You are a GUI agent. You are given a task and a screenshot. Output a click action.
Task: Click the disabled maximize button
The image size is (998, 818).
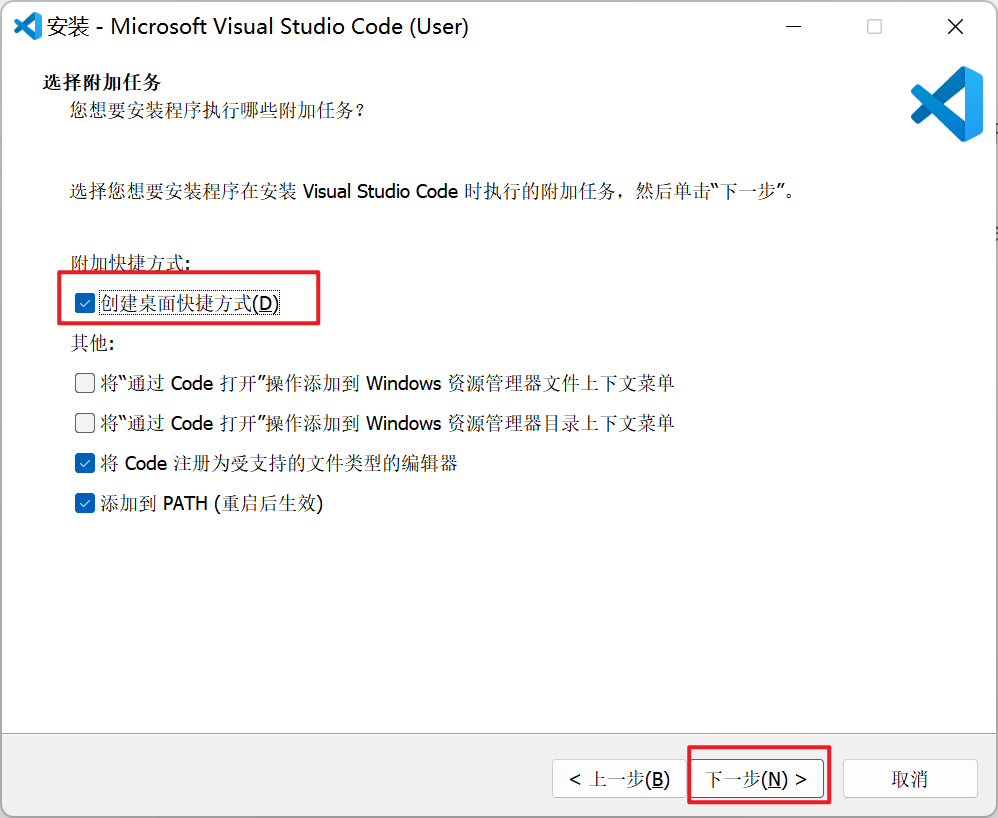point(875,27)
